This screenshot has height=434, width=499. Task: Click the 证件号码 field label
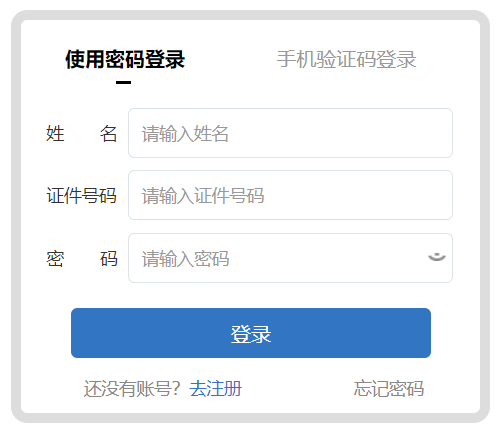(x=82, y=195)
